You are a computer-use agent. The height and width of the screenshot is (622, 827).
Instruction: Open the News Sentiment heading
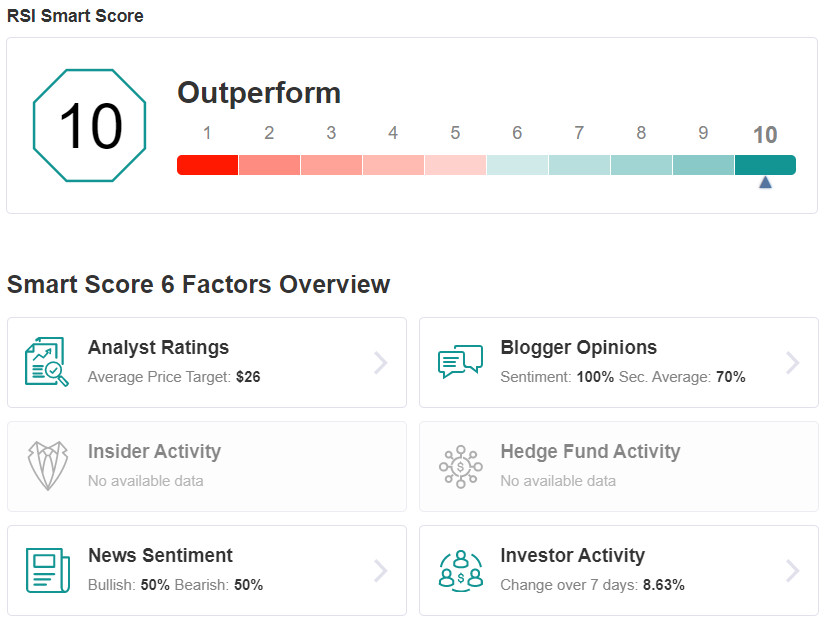(x=160, y=555)
